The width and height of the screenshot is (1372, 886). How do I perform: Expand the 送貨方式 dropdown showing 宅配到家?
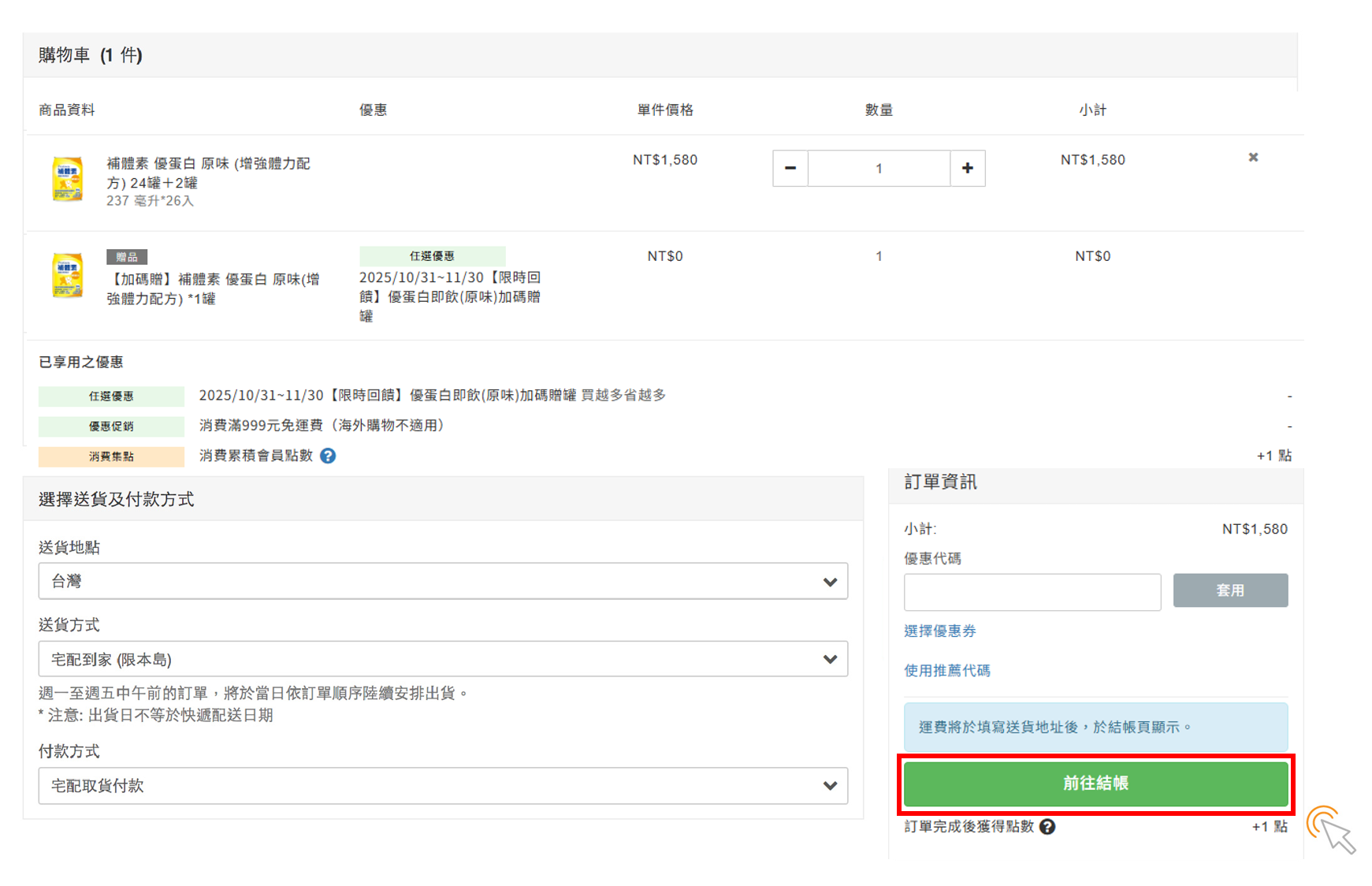point(443,659)
